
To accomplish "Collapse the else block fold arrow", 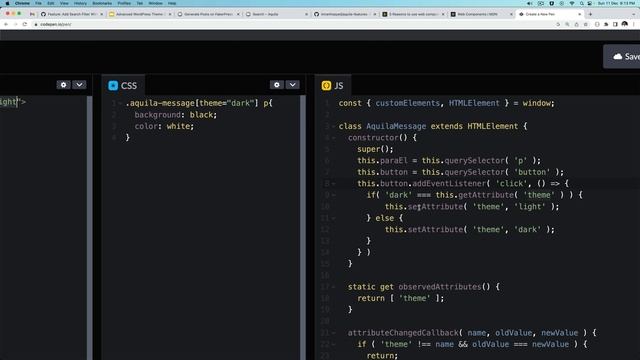I will point(333,218).
